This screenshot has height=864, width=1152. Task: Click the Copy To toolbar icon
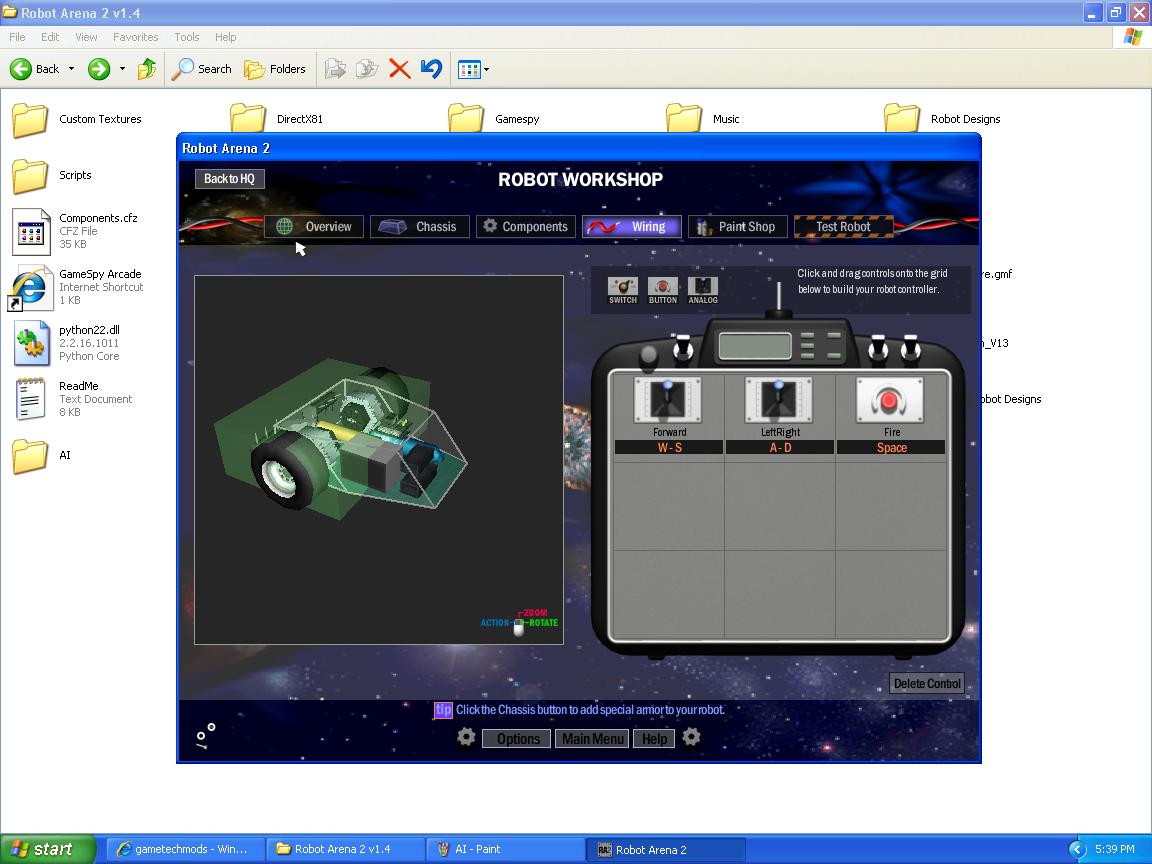tap(367, 69)
